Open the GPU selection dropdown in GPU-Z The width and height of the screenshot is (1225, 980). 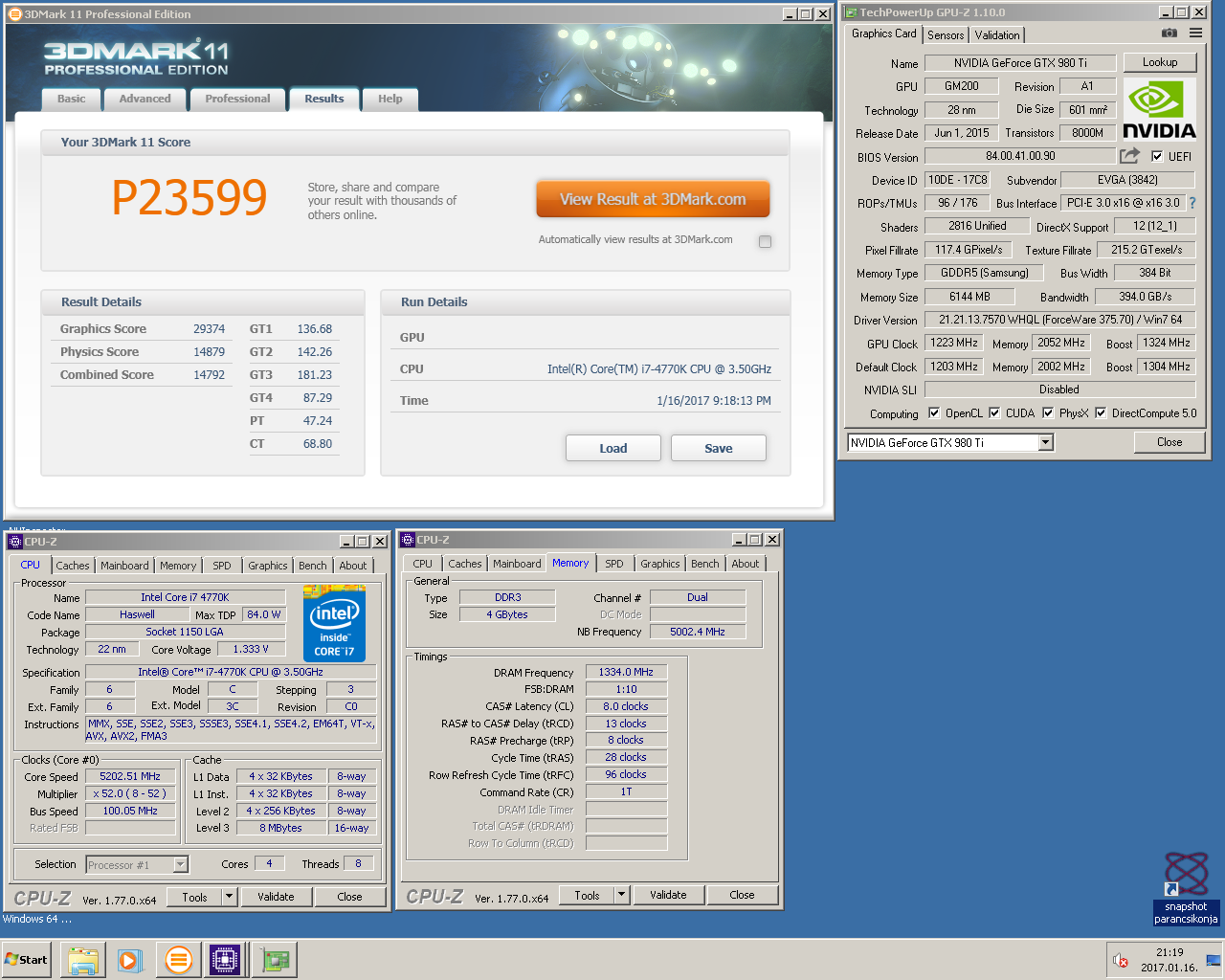[x=1046, y=442]
